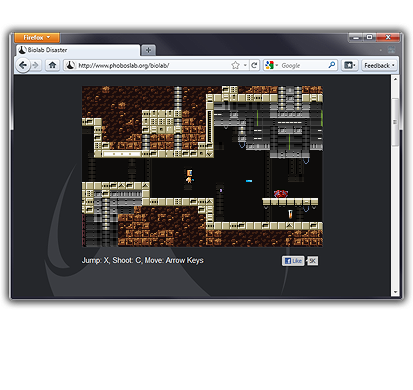Click the Biolab Disaster game canvas
The width and height of the screenshot is (413, 390).
(x=202, y=166)
